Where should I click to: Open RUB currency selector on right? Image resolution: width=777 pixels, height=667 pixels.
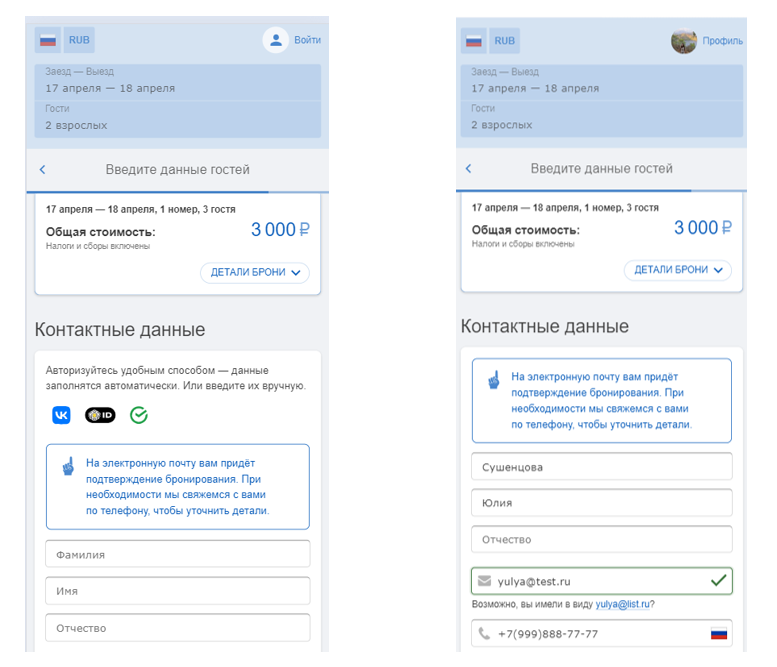point(504,41)
